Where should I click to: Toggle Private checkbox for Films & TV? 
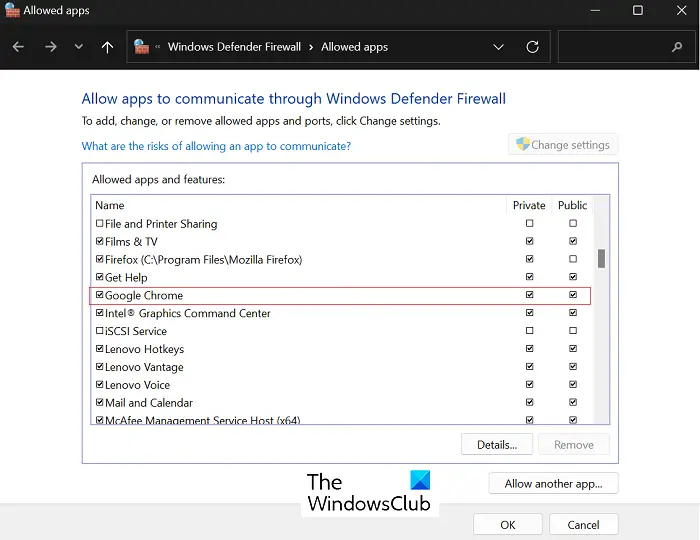(x=529, y=241)
